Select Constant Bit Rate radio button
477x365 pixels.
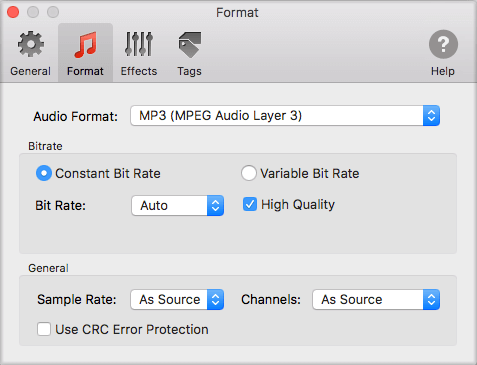pyautogui.click(x=44, y=173)
